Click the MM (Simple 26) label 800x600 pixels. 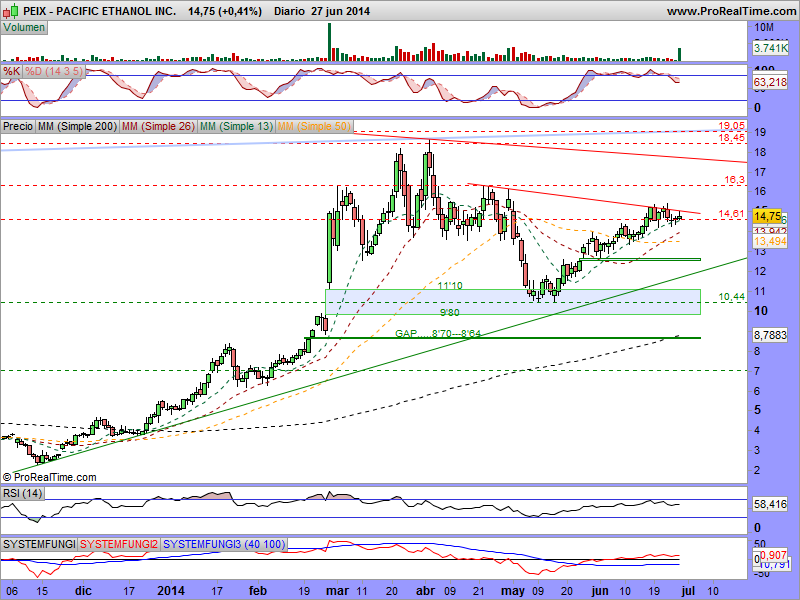click(158, 126)
